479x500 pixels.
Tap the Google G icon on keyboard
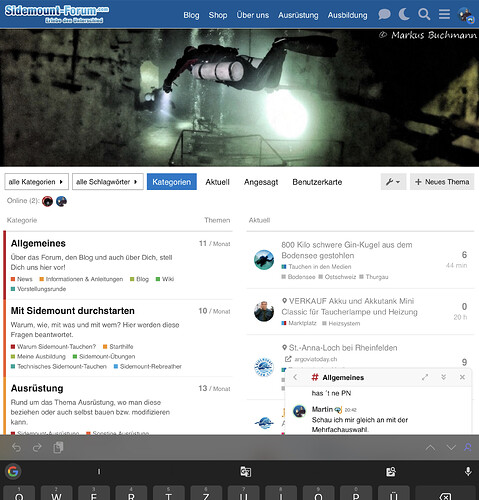(x=13, y=471)
